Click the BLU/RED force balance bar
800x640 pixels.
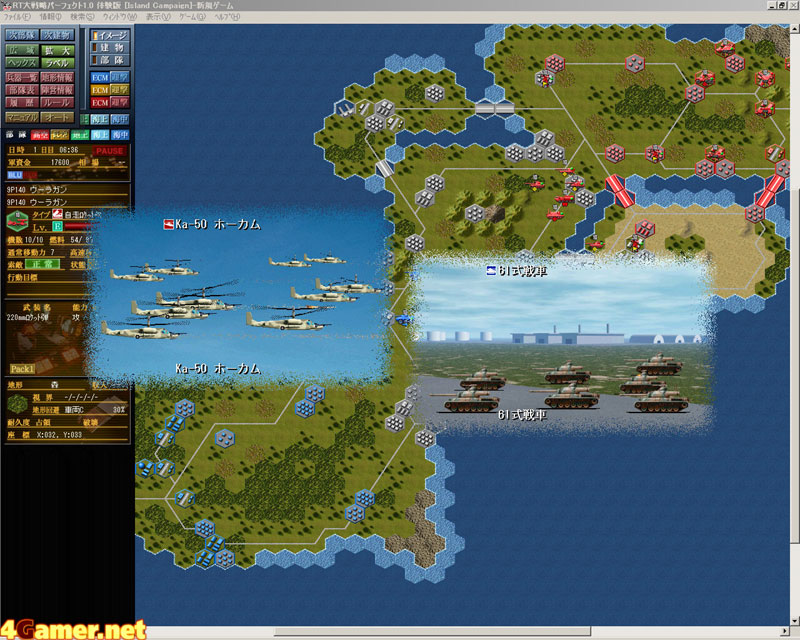point(22,175)
